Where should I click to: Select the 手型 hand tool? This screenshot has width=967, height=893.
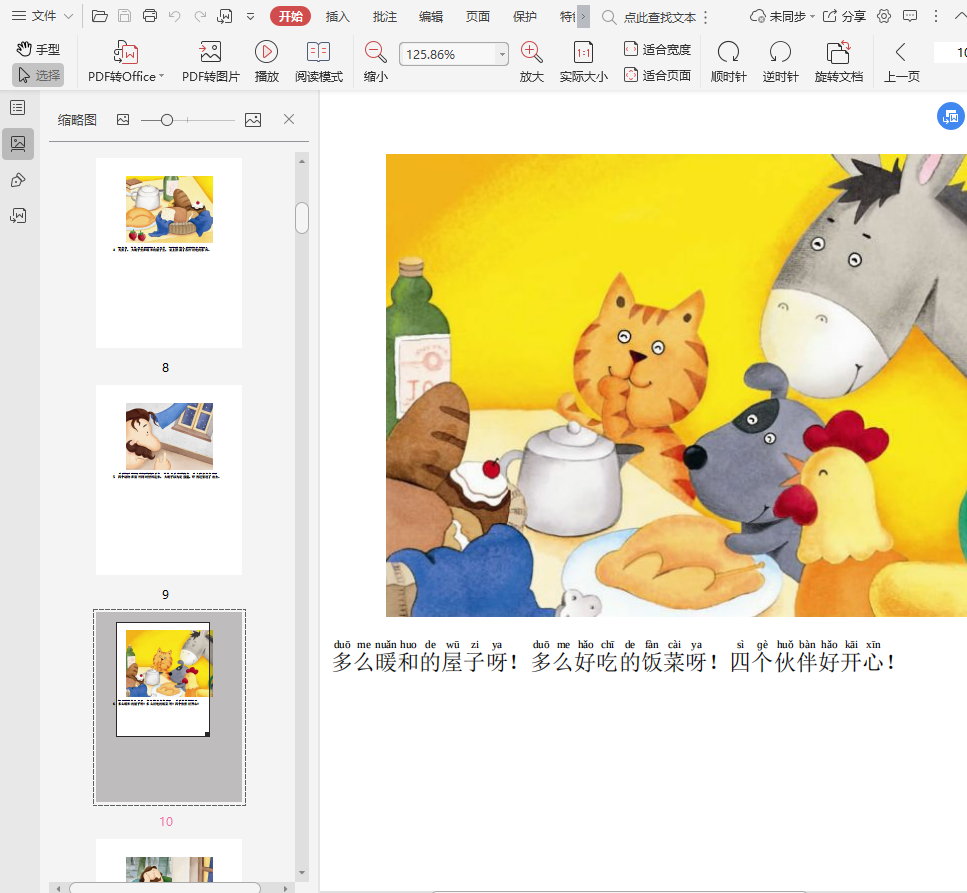[x=38, y=49]
